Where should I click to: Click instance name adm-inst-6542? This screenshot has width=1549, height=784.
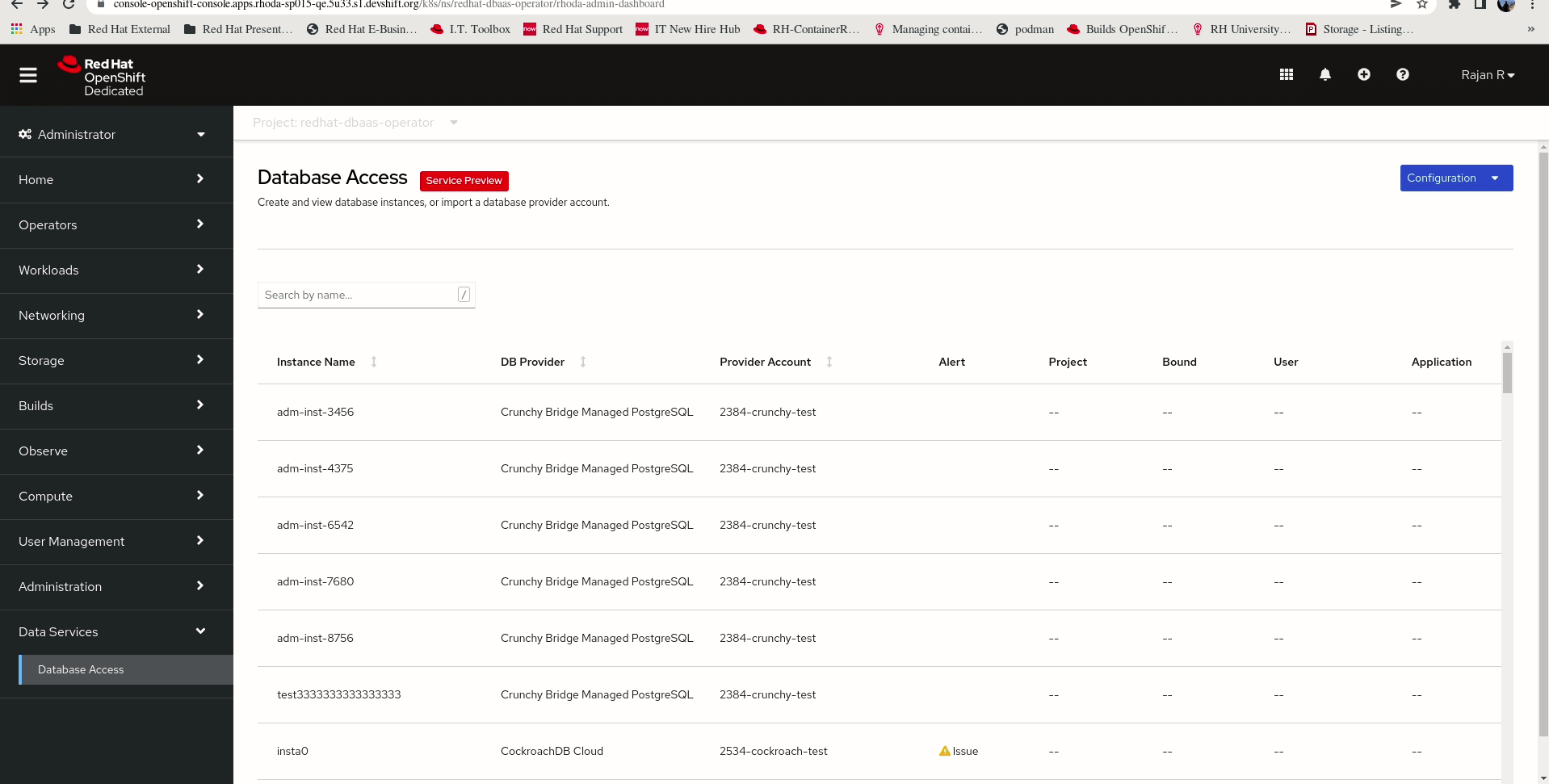(x=315, y=525)
